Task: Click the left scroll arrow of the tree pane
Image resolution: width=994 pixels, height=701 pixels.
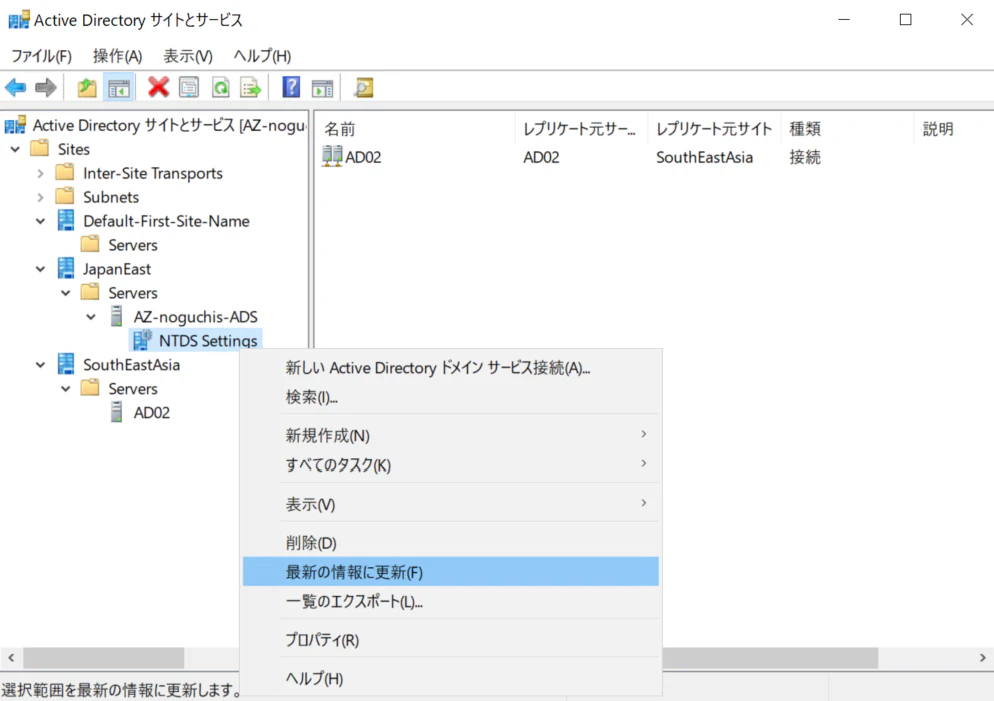Action: click(x=11, y=657)
